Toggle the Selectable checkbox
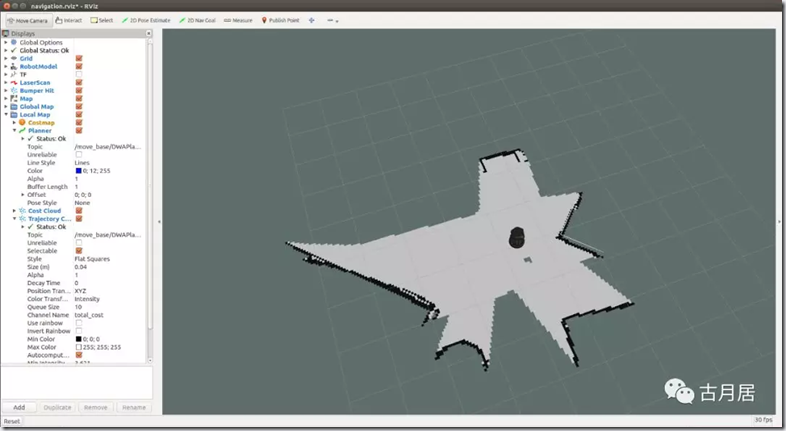Image resolution: width=786 pixels, height=431 pixels. coord(79,251)
